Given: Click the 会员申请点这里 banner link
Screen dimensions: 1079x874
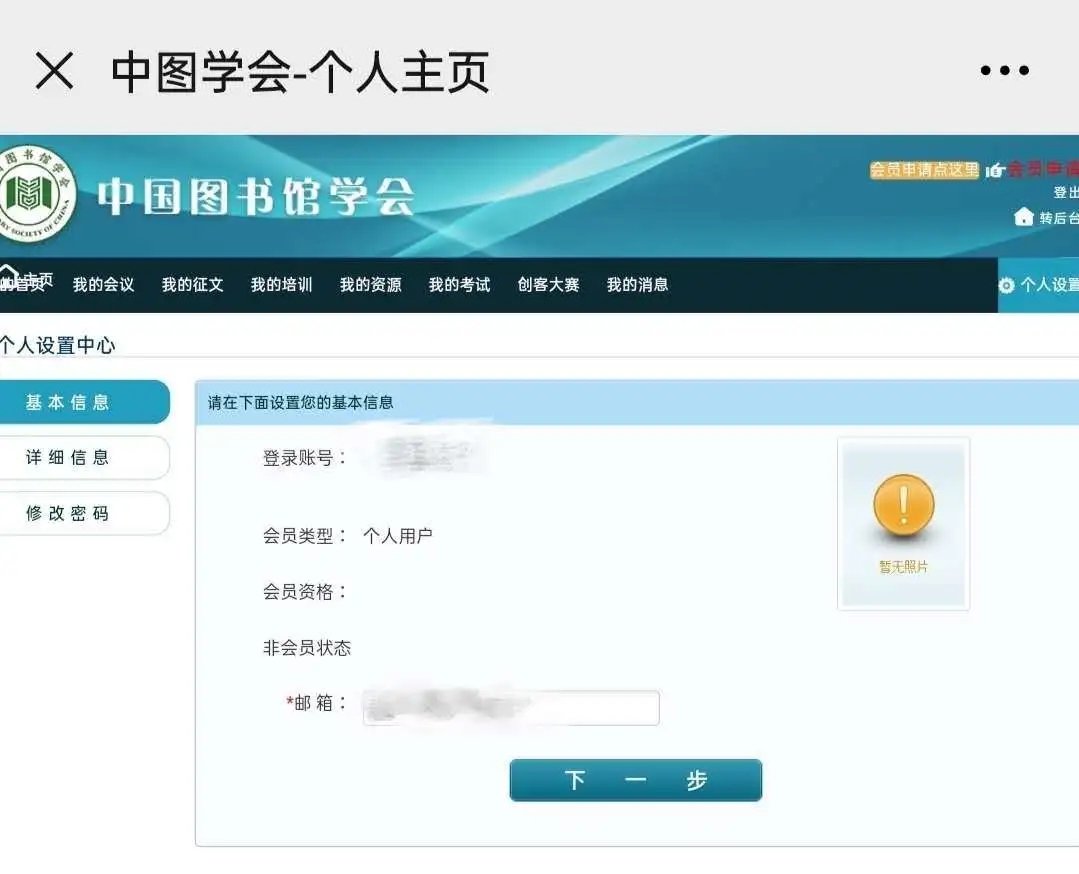Looking at the screenshot, I should pyautogui.click(x=924, y=170).
